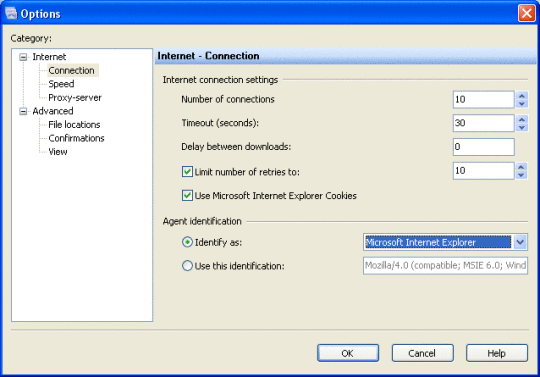
Task: Decrease retries limit value
Action: tap(521, 175)
